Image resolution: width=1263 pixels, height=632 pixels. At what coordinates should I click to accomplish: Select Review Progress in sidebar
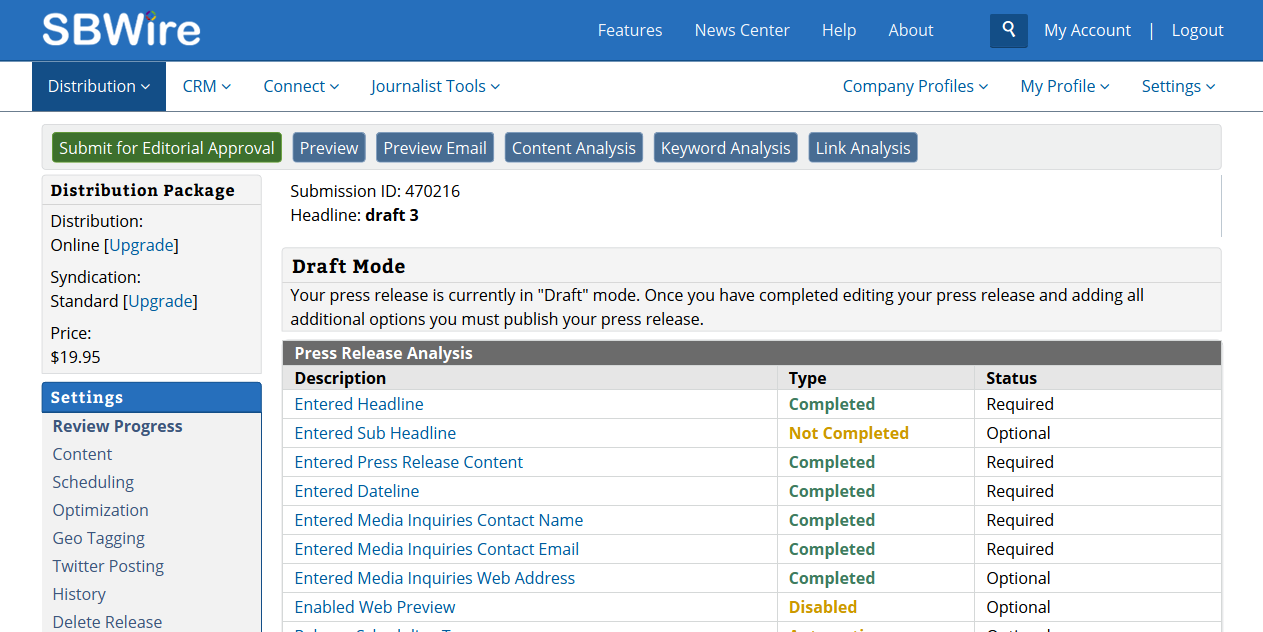(118, 426)
